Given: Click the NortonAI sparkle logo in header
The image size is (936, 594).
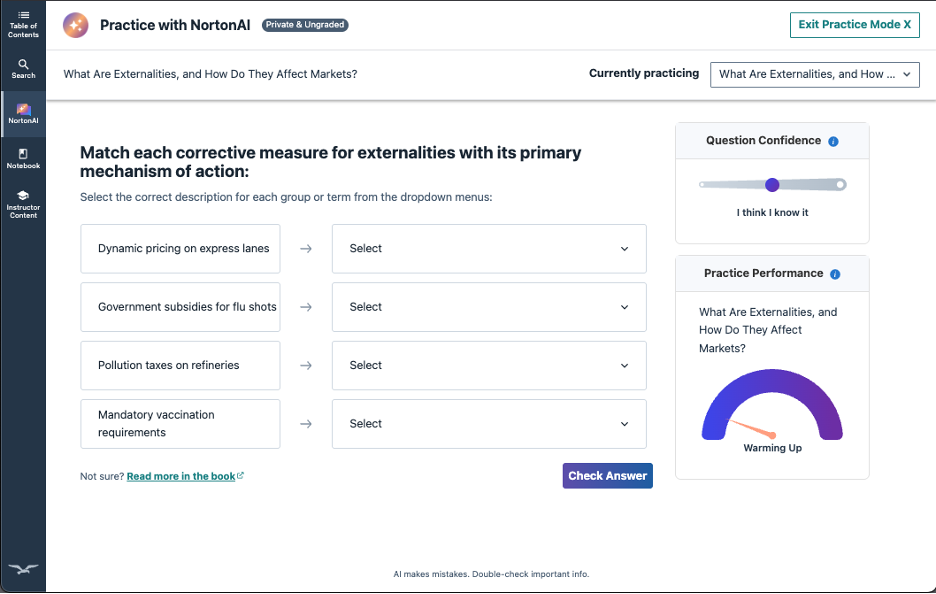Looking at the screenshot, I should (x=75, y=25).
